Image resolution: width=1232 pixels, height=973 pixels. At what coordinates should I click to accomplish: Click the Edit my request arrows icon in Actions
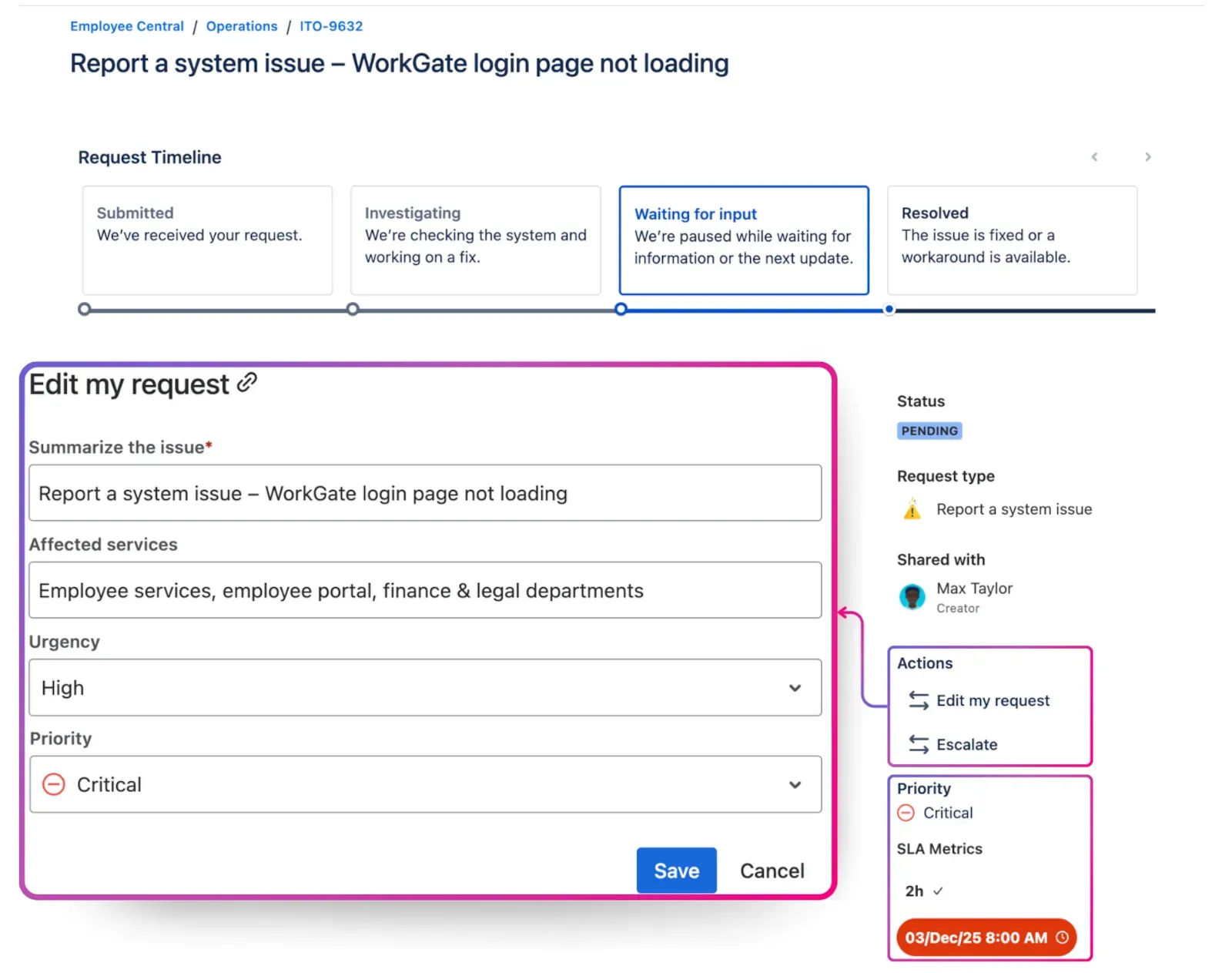click(917, 700)
